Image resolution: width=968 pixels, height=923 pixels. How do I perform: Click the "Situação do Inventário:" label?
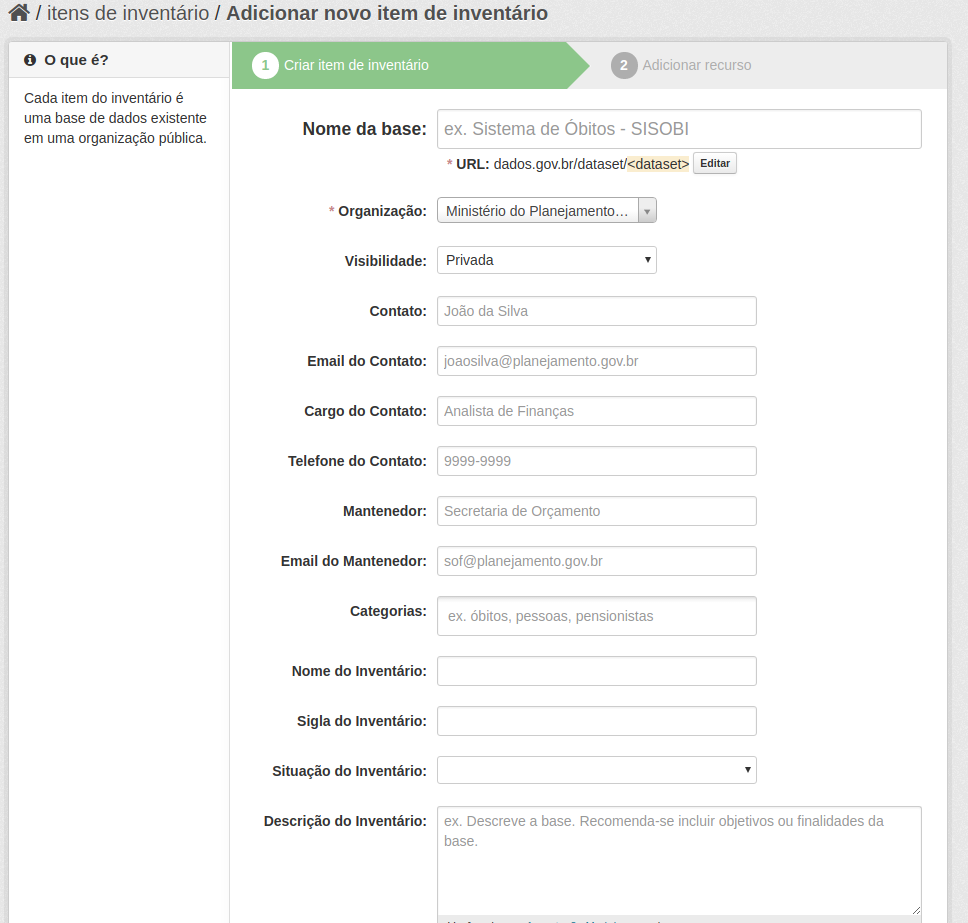pos(349,771)
